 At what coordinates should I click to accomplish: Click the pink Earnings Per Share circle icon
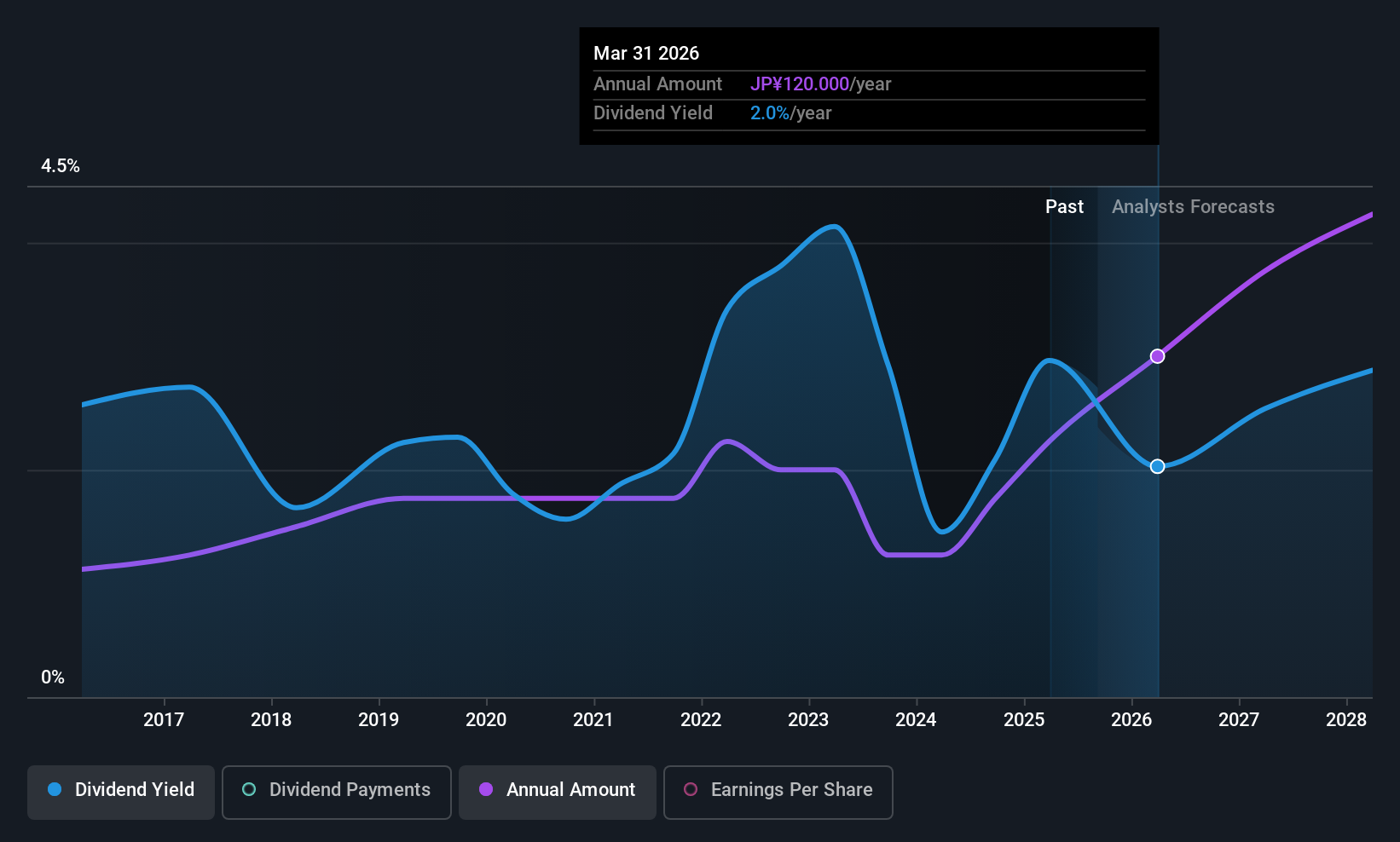(x=691, y=790)
